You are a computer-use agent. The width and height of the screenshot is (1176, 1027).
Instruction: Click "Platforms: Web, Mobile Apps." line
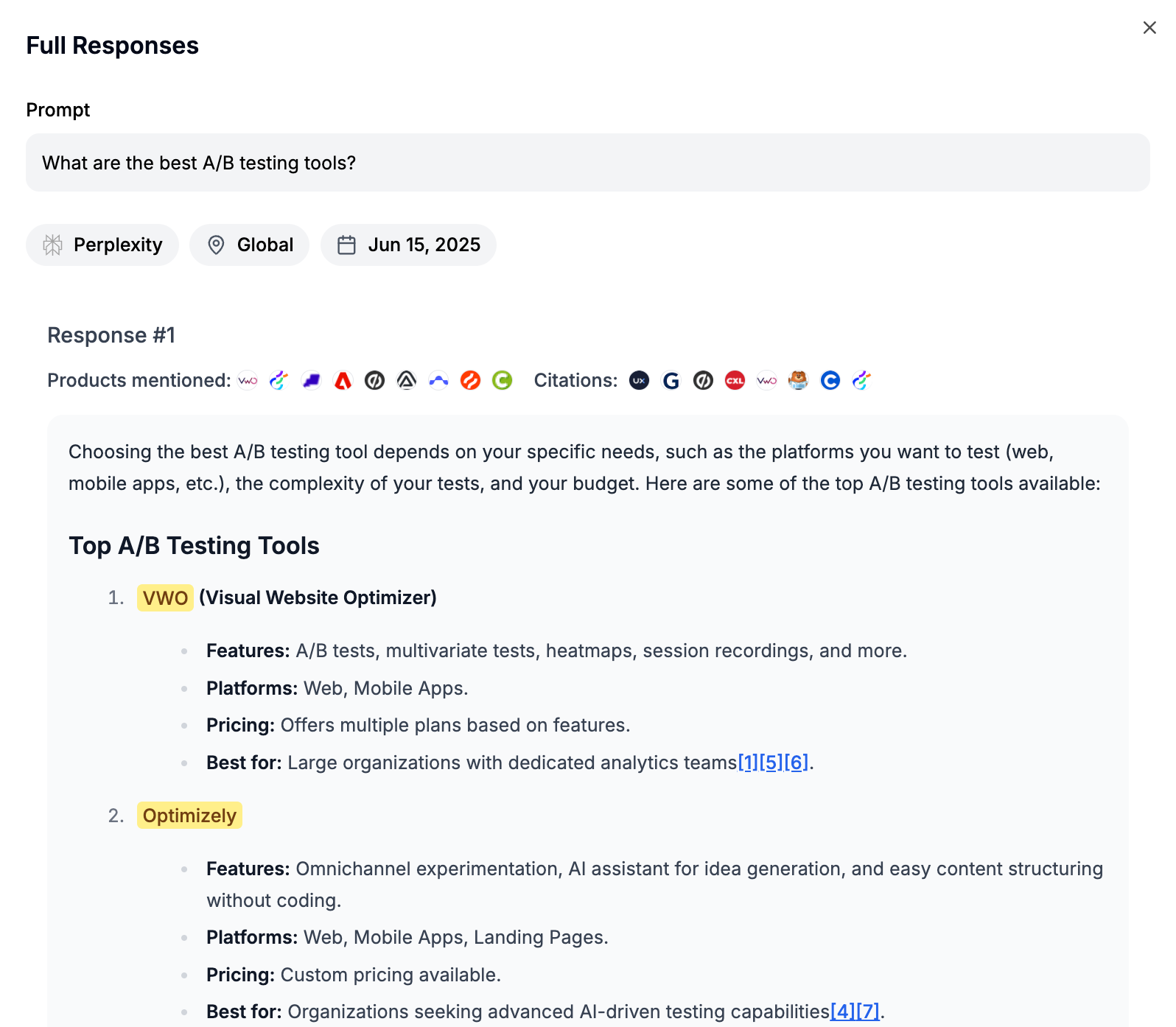[x=337, y=688]
